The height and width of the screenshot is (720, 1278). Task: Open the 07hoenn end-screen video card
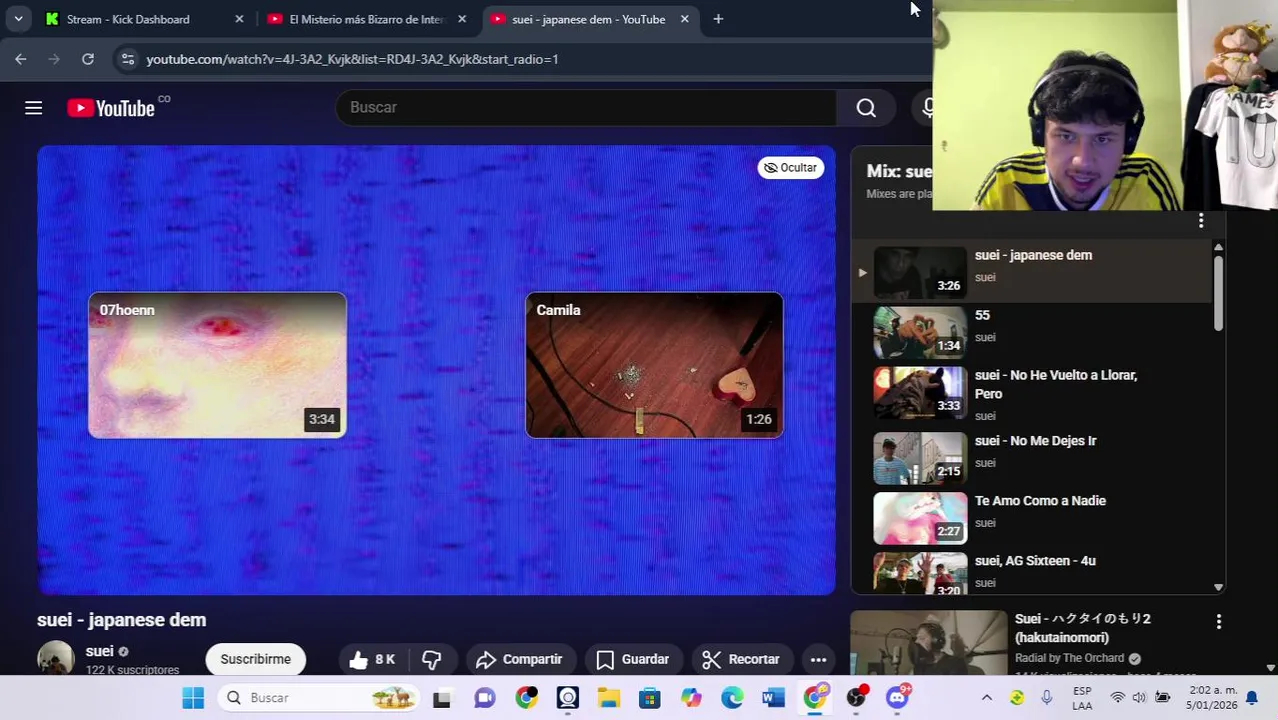pos(217,365)
